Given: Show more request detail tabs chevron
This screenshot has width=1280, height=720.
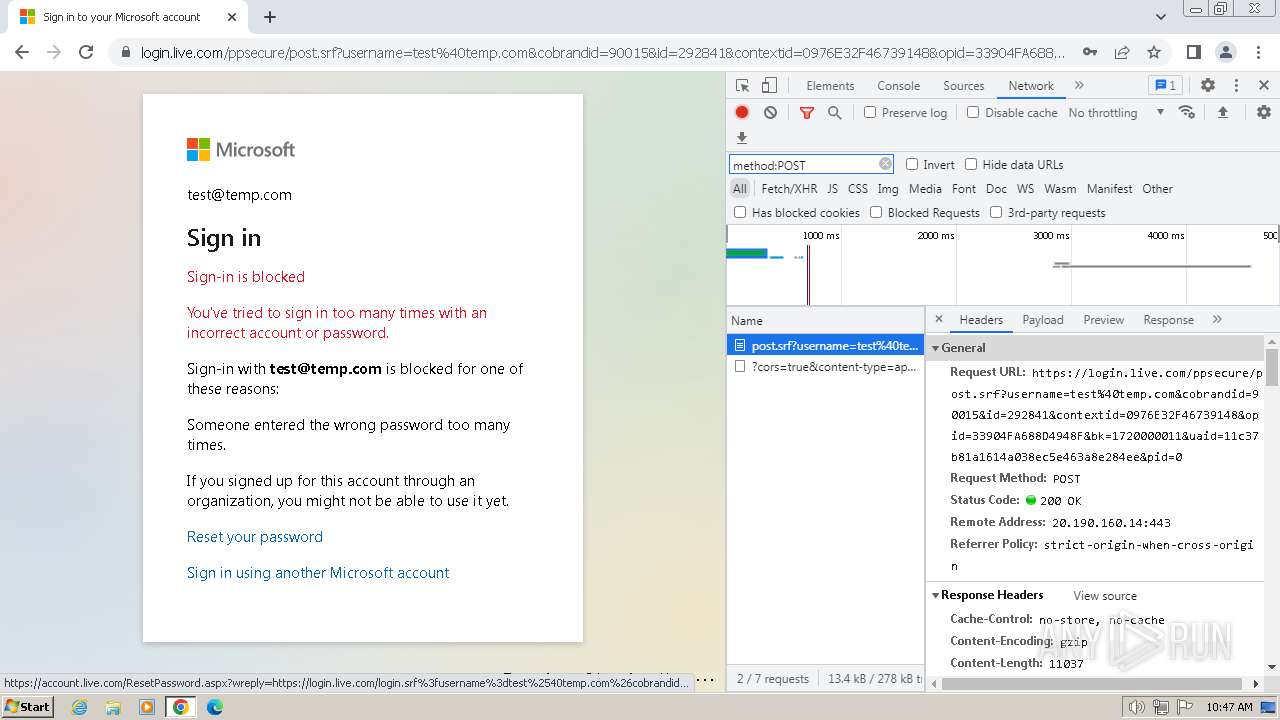Looking at the screenshot, I should click(1217, 319).
